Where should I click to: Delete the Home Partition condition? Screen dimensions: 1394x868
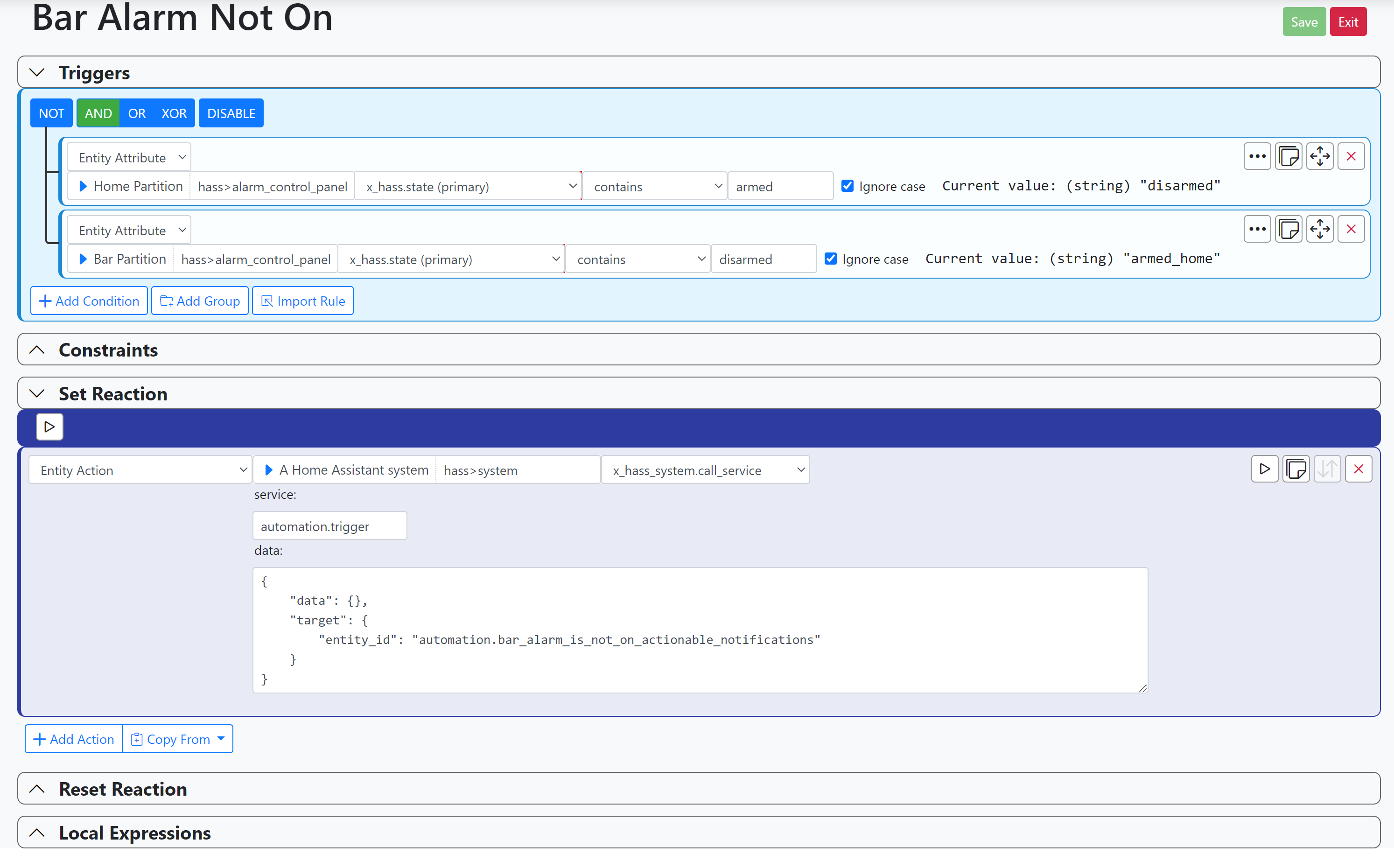tap(1351, 156)
